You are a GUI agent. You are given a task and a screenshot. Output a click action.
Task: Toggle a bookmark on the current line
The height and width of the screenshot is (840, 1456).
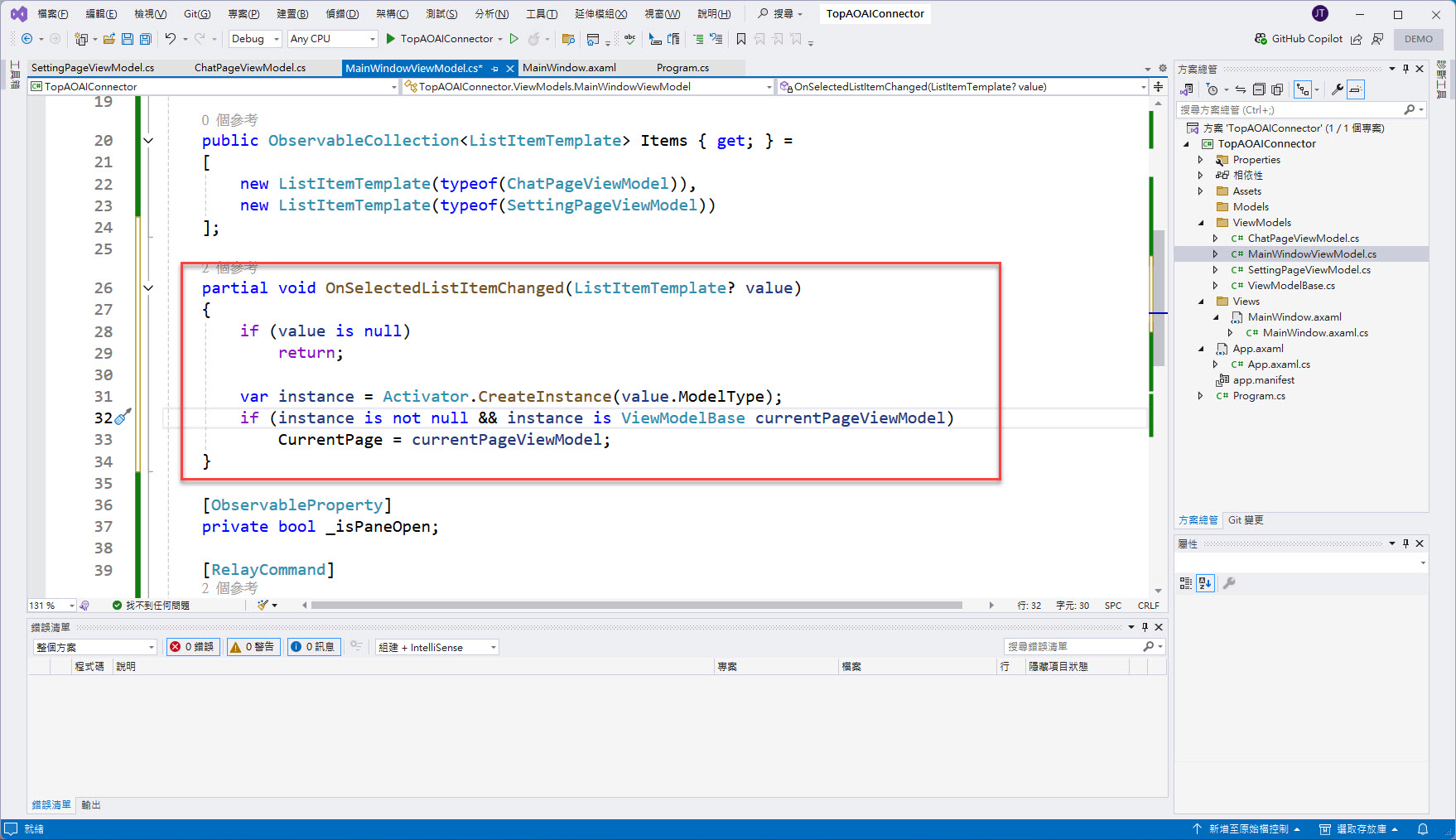[741, 39]
